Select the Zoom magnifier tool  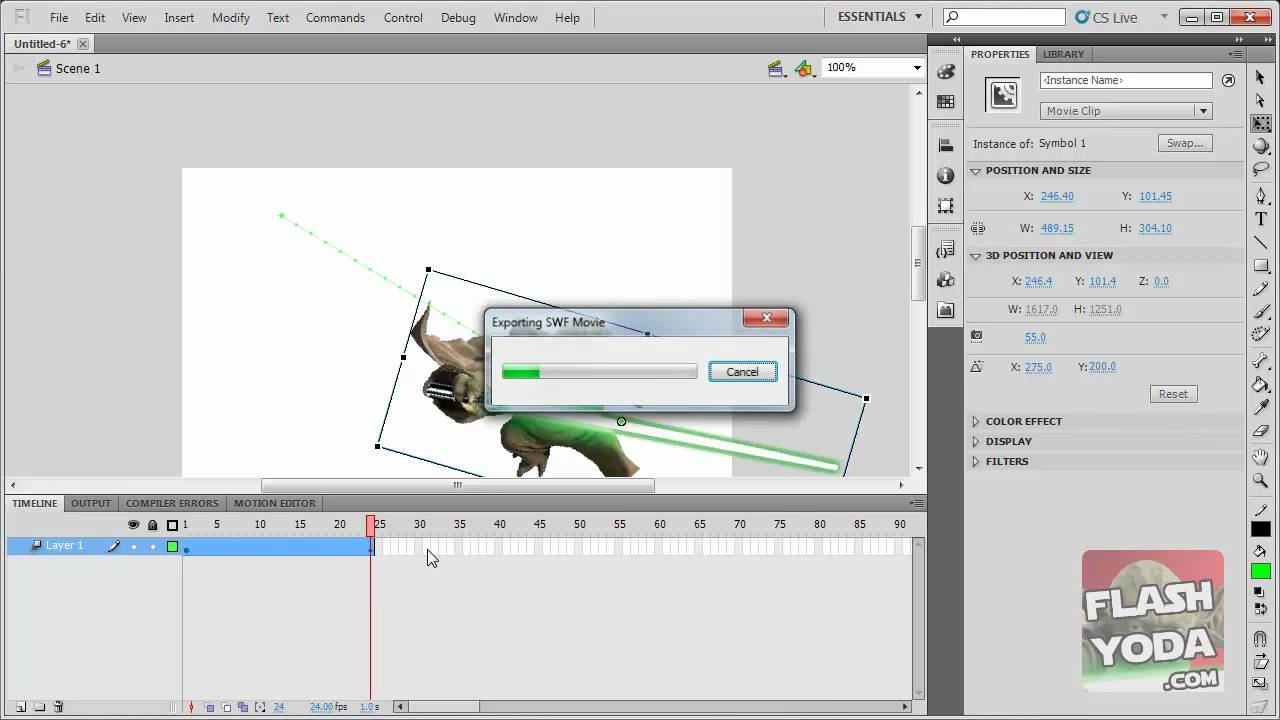[1261, 481]
